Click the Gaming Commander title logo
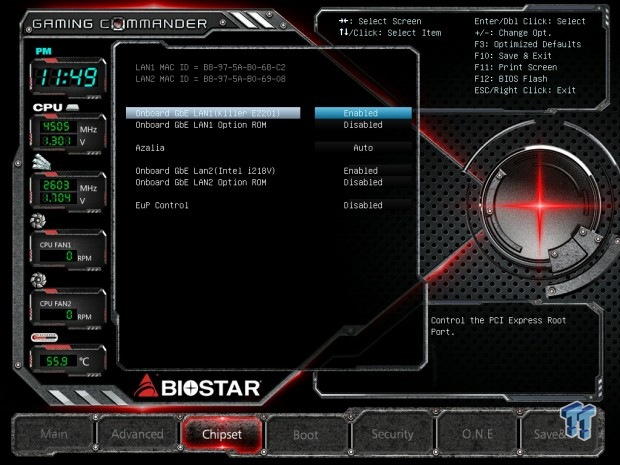Image resolution: width=620 pixels, height=465 pixels. point(119,24)
